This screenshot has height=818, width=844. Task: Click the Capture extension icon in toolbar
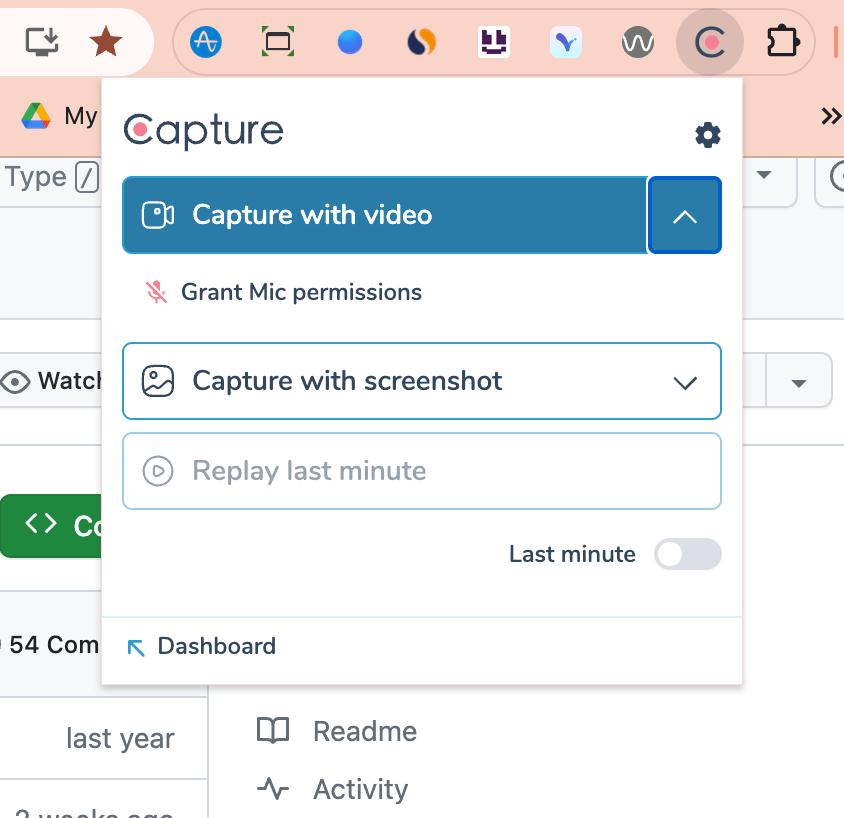pos(709,42)
